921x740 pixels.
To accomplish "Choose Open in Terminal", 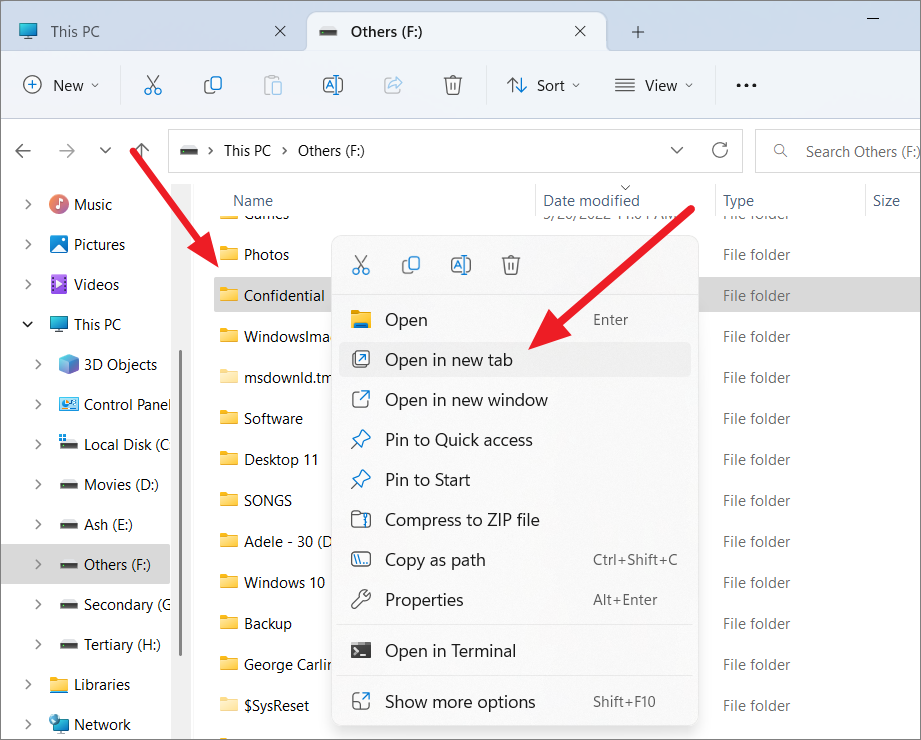I will point(515,651).
